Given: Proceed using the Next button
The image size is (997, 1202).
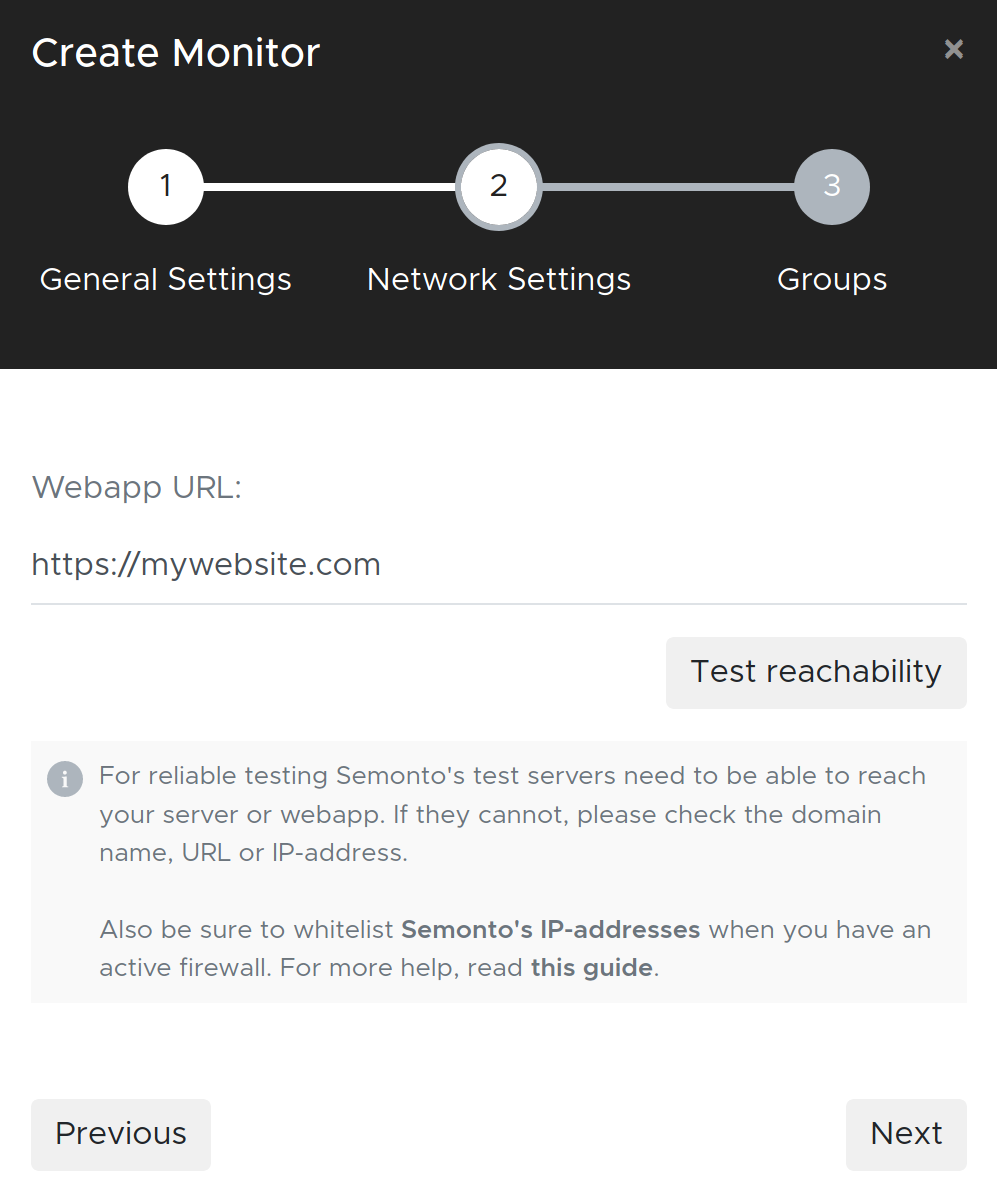Looking at the screenshot, I should [x=906, y=1134].
